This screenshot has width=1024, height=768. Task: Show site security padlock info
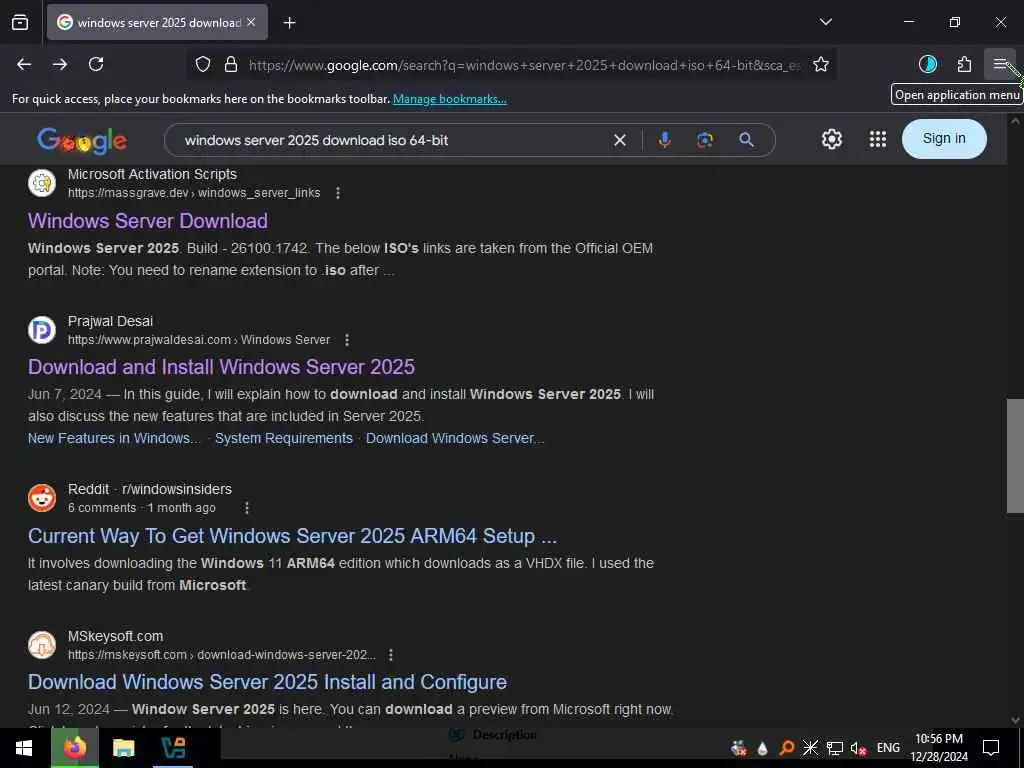[x=231, y=65]
